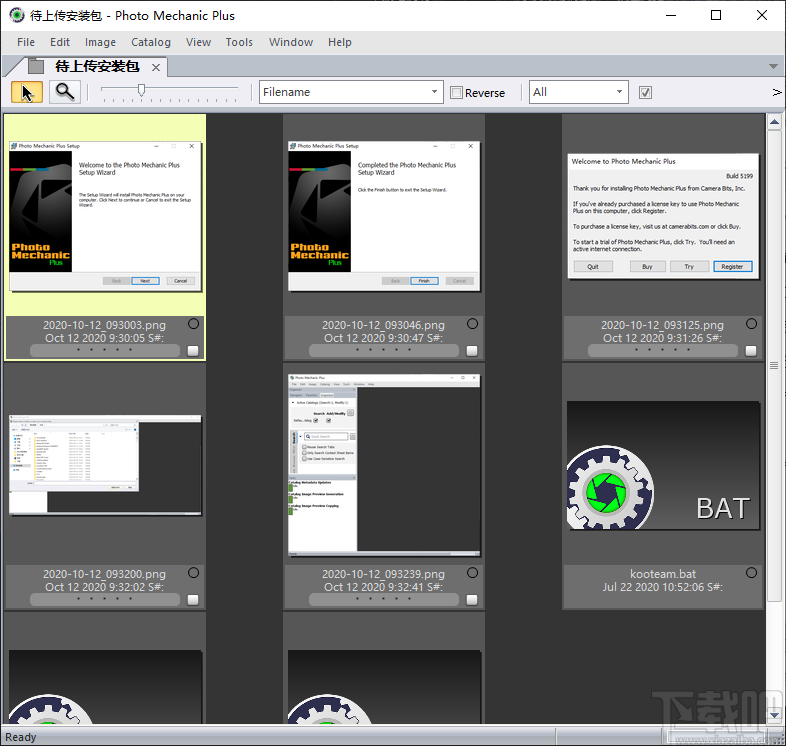Close the 待上传安装包 contact sheet tab
This screenshot has height=746, width=786.
click(x=157, y=67)
